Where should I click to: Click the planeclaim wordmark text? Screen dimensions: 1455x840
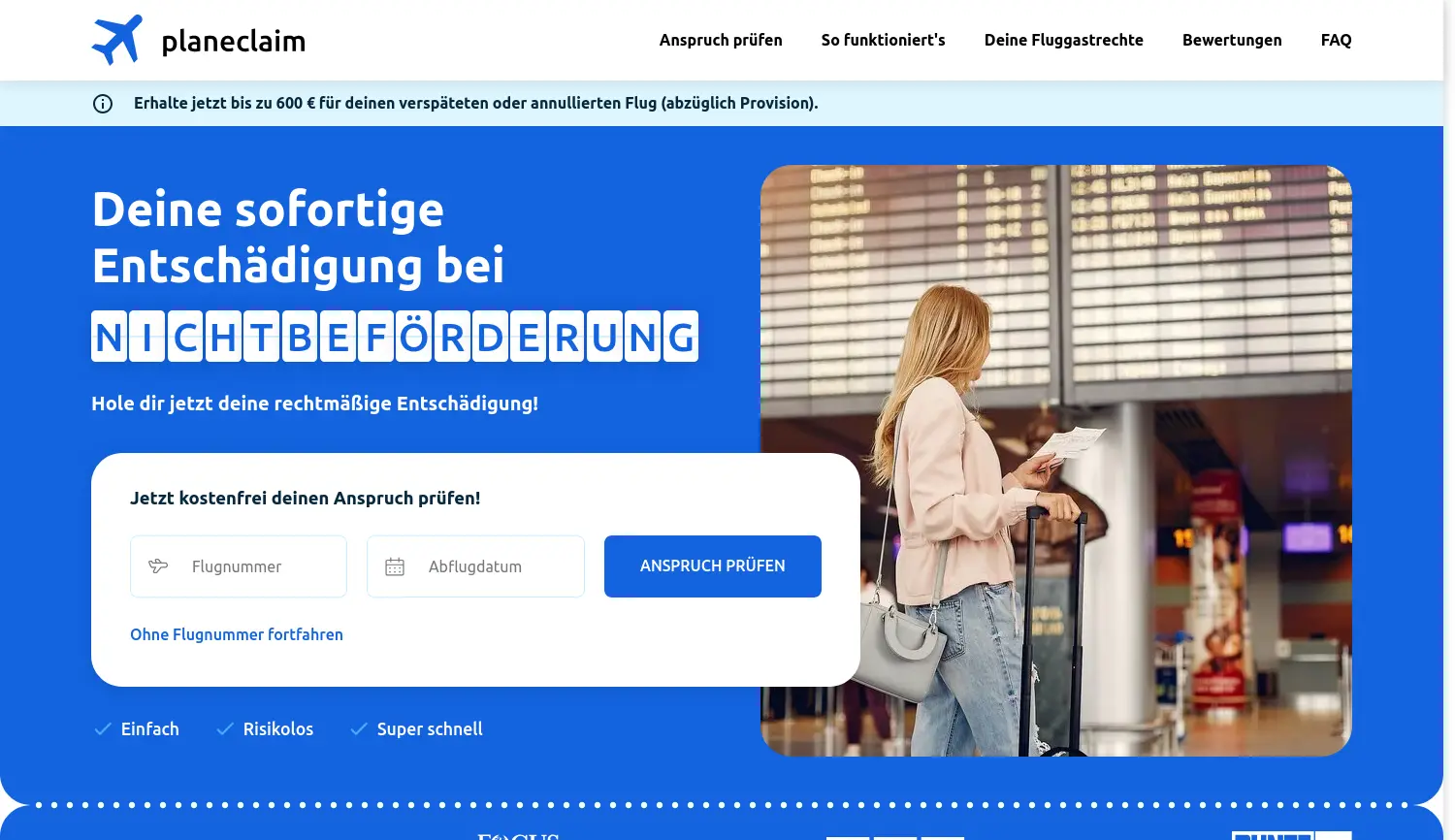pos(234,41)
